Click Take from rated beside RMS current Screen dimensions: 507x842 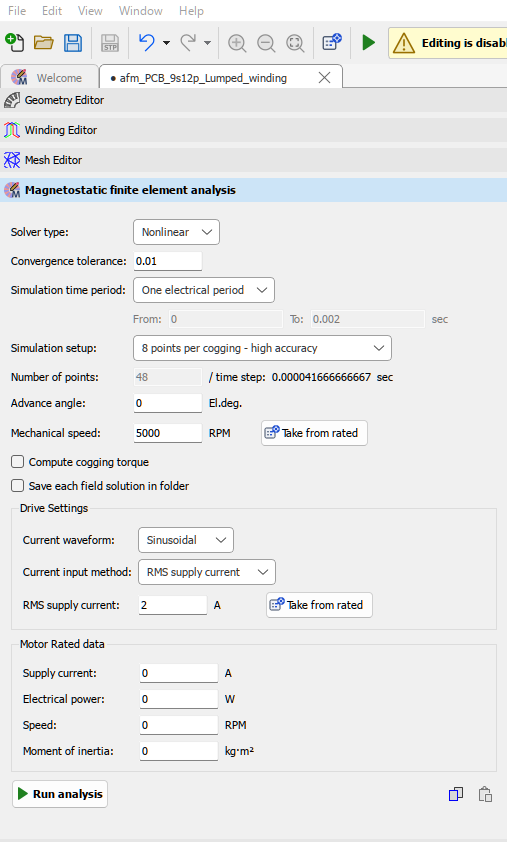(319, 605)
